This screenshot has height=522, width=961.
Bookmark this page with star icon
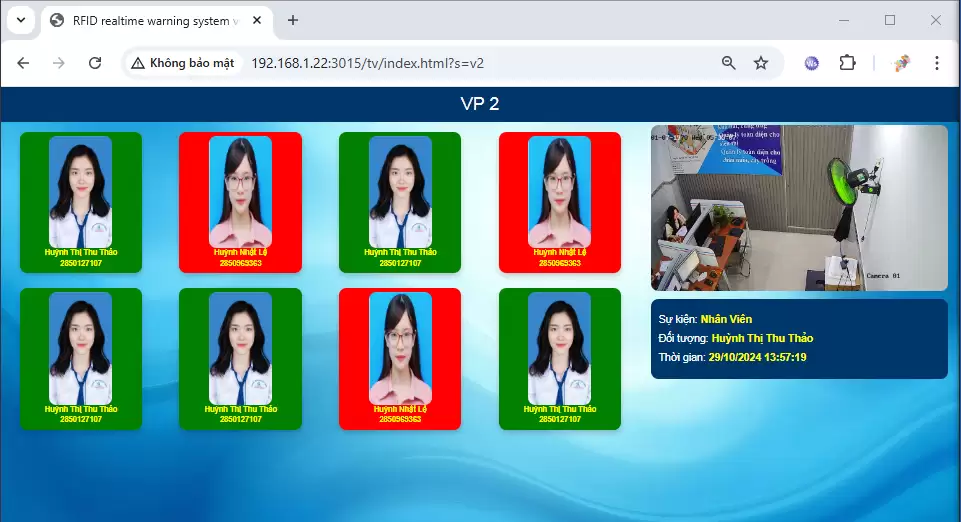pos(761,63)
